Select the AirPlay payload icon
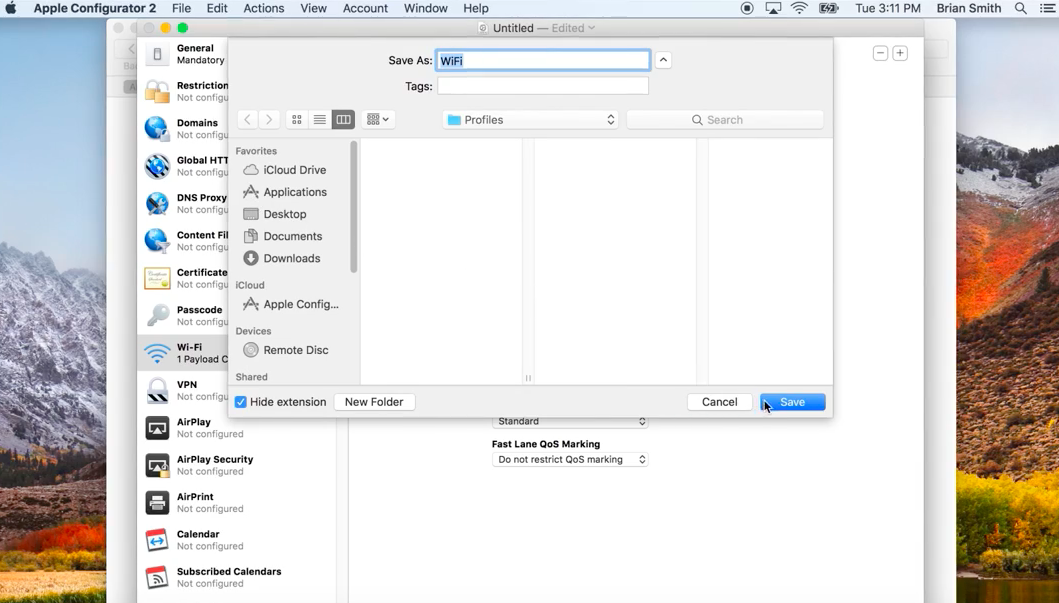Screen dimensions: 1059x603 [x=157, y=427]
